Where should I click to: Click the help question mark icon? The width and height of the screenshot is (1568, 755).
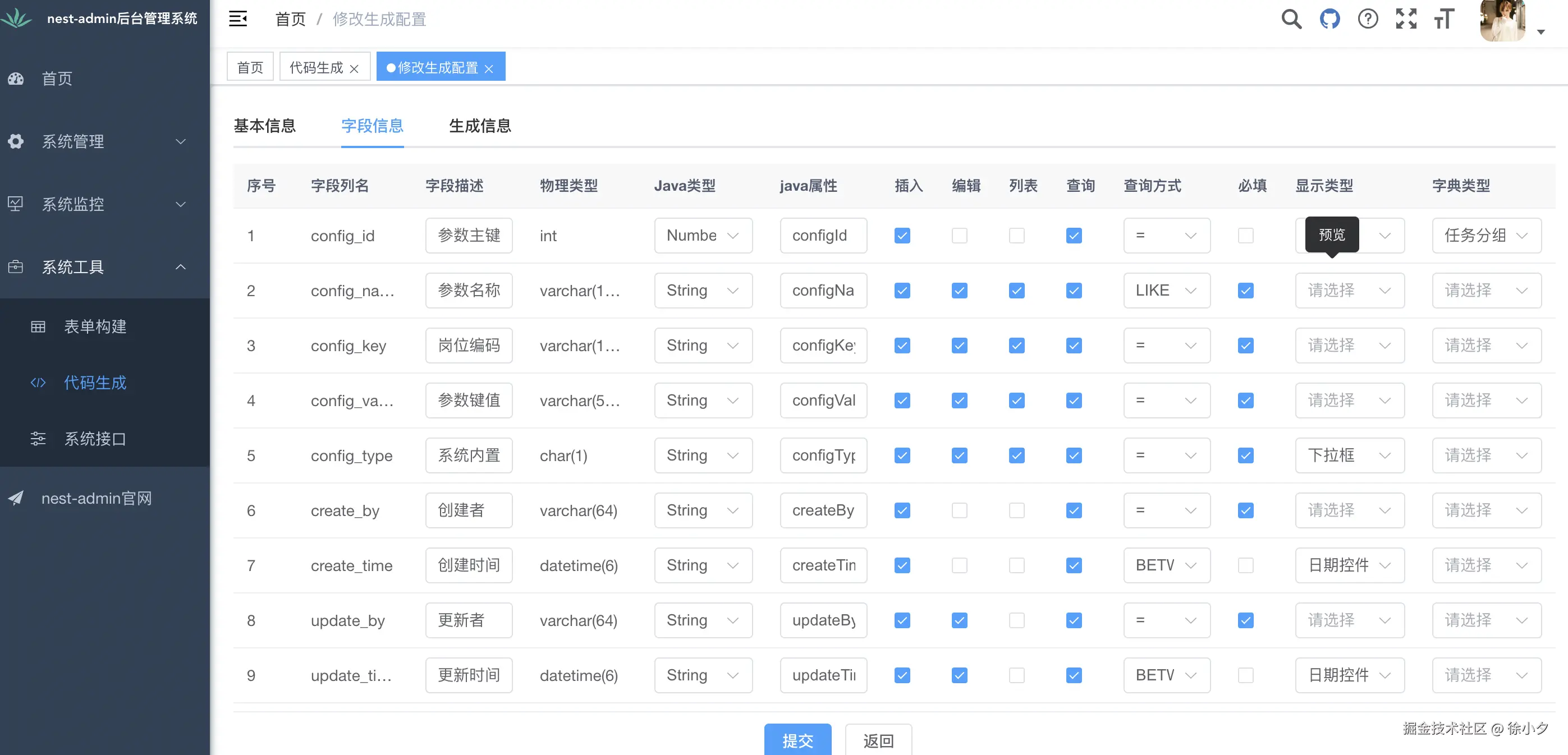1367,19
